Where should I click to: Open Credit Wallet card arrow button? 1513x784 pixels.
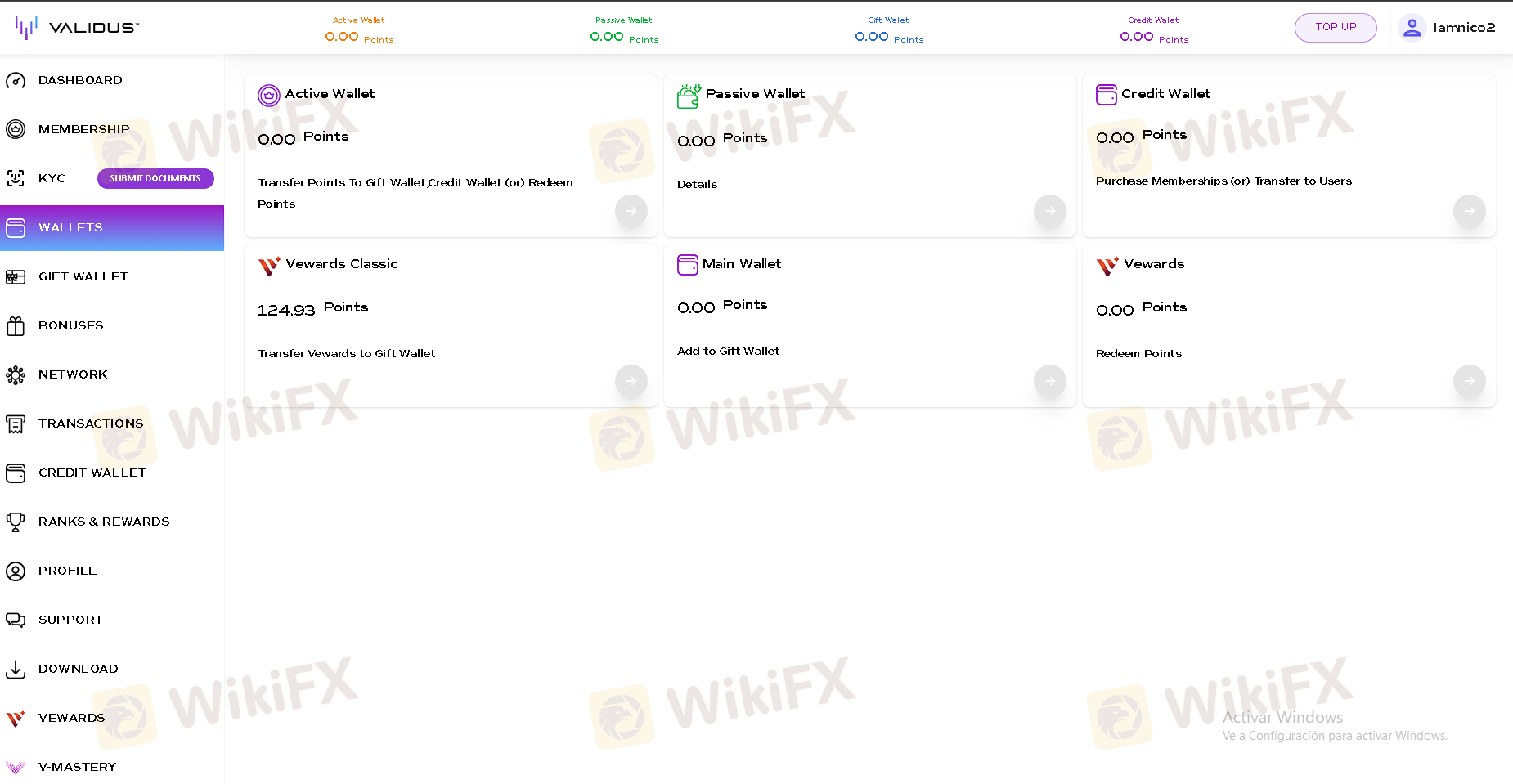1470,211
